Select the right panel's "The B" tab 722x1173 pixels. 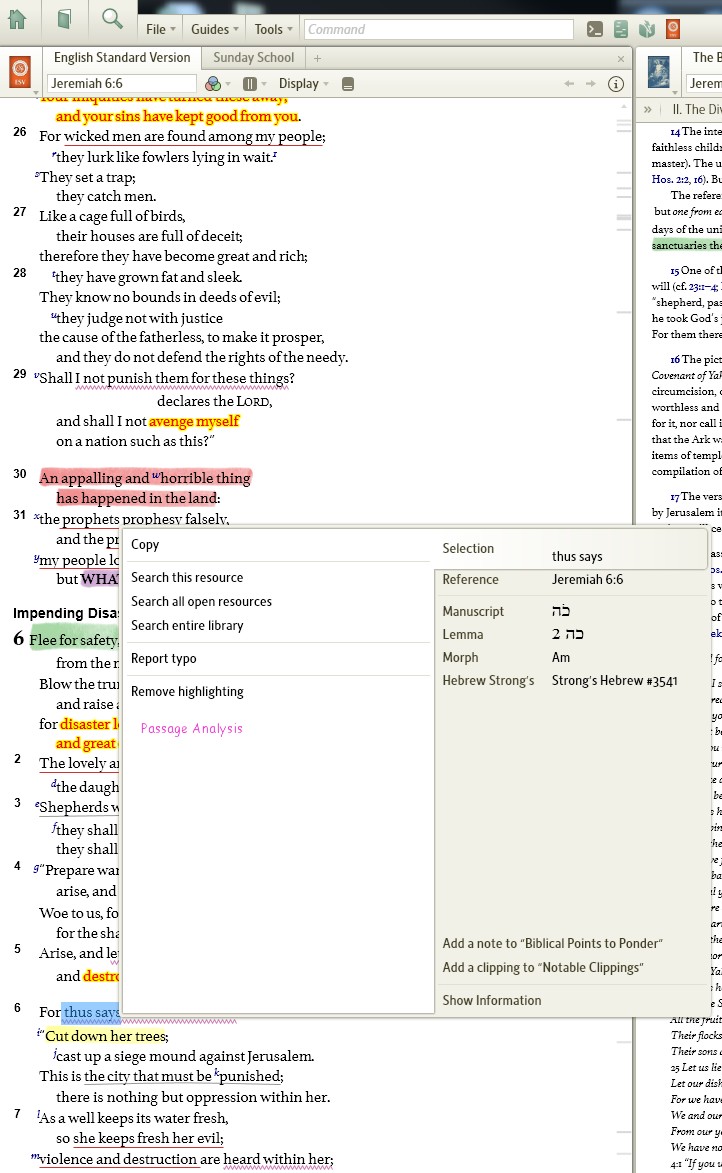point(706,58)
